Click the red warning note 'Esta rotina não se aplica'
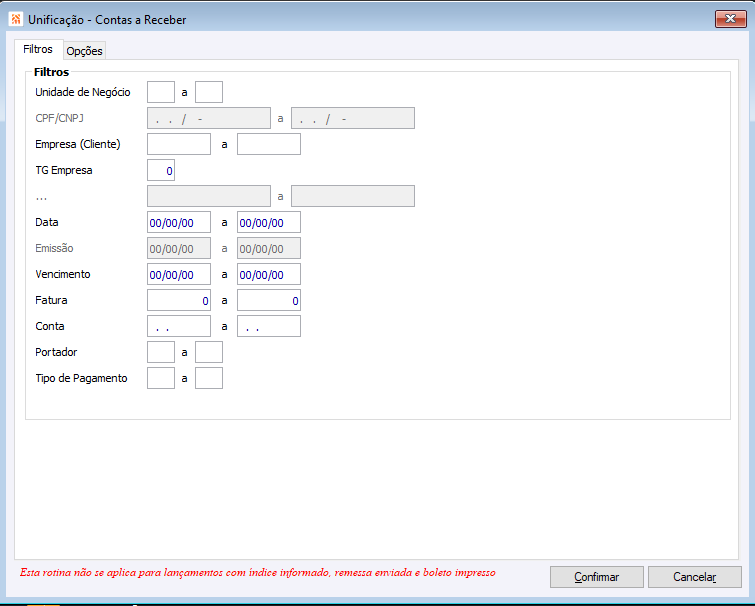The height and width of the screenshot is (606, 755). point(258,572)
